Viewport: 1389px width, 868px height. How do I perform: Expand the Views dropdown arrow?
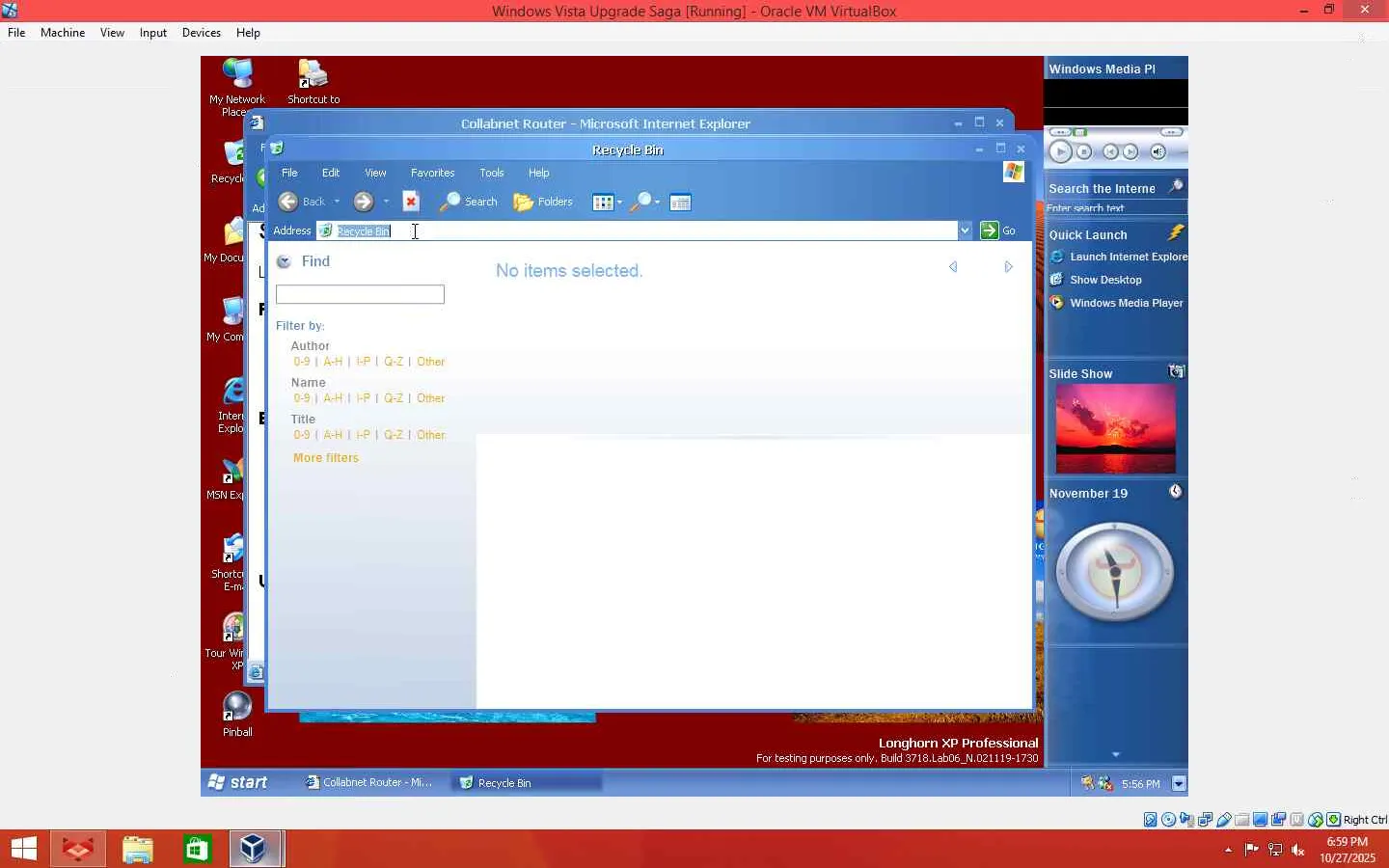tap(619, 203)
